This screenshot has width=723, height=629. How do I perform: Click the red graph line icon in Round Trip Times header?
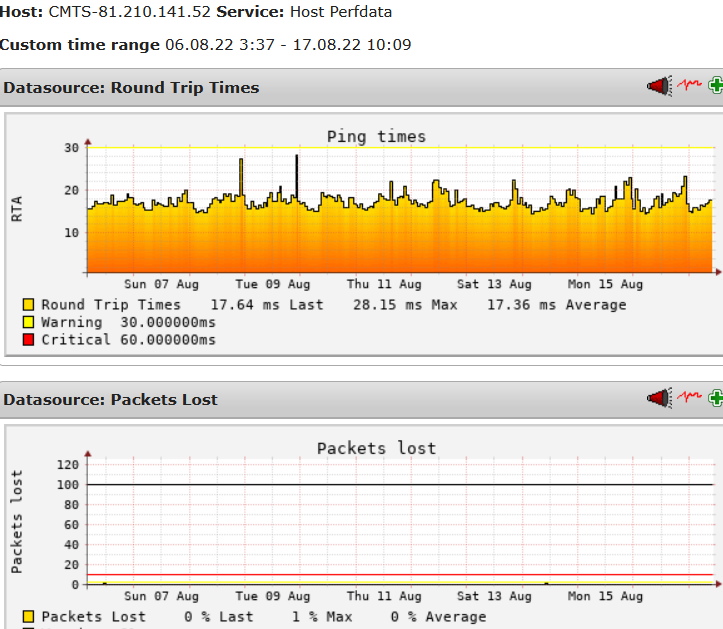click(x=689, y=84)
